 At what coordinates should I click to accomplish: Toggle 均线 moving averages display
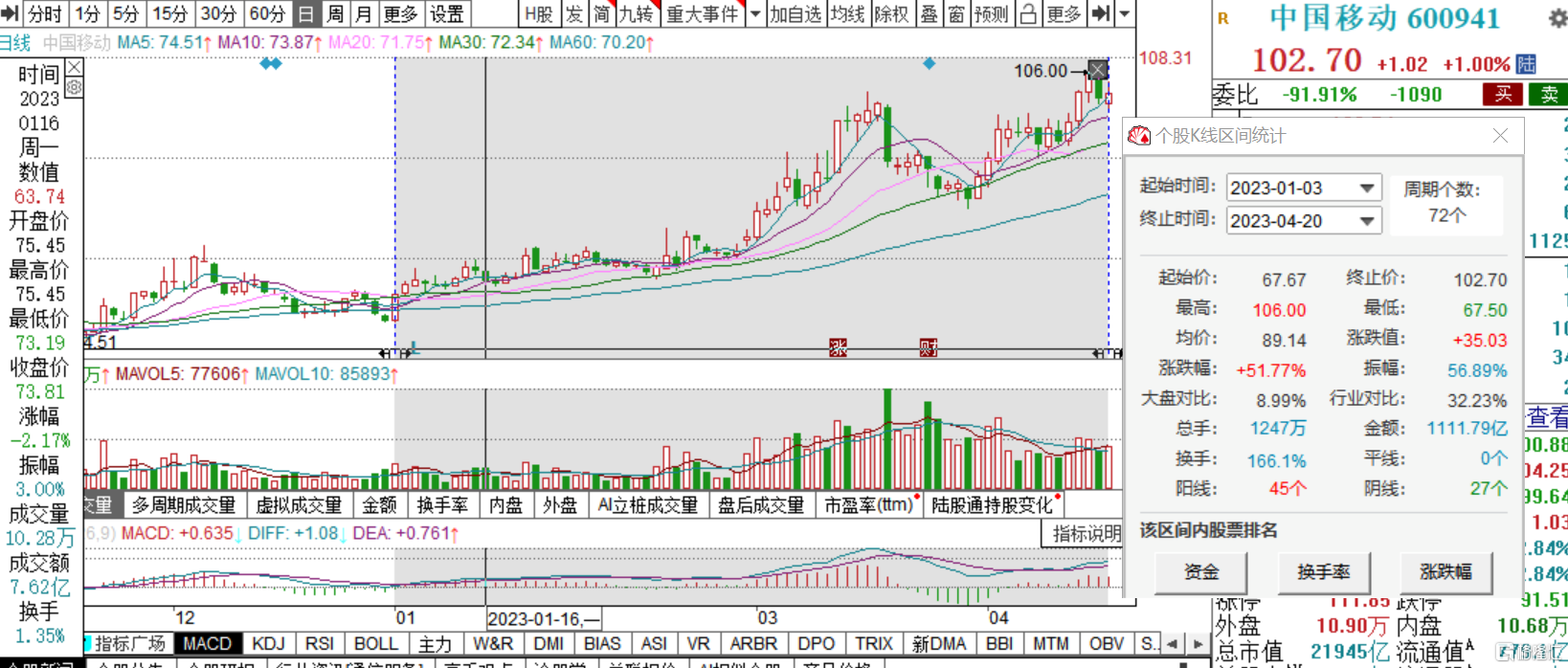click(847, 13)
